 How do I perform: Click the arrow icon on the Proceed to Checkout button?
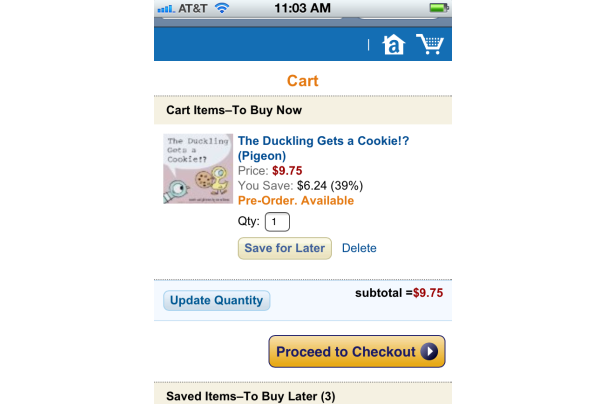tap(429, 352)
